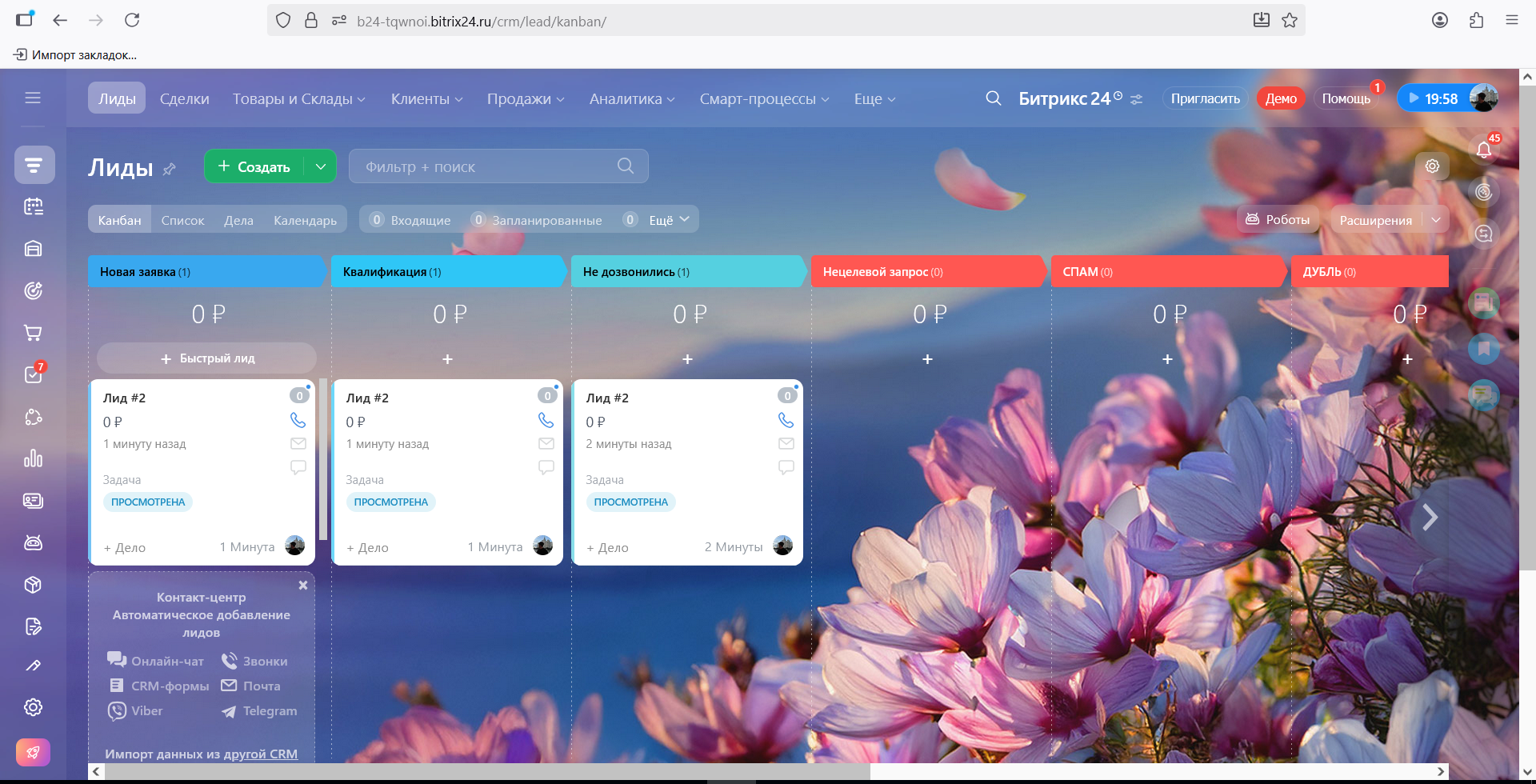Open the browser extensions icon
The height and width of the screenshot is (784, 1536).
click(1476, 20)
